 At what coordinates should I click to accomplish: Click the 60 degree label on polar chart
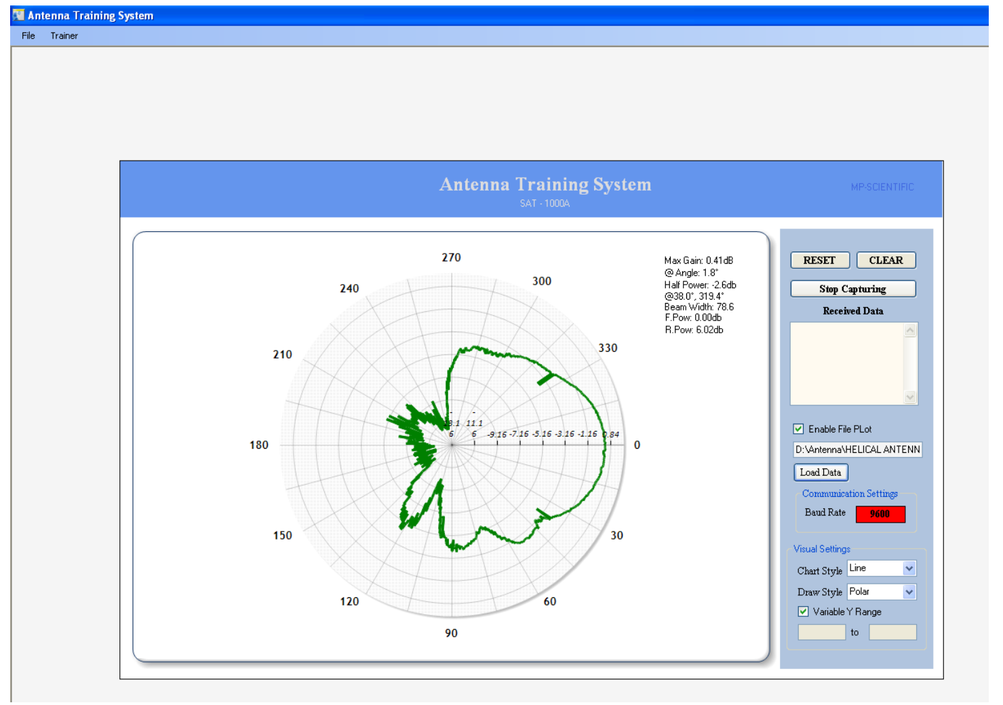549,601
